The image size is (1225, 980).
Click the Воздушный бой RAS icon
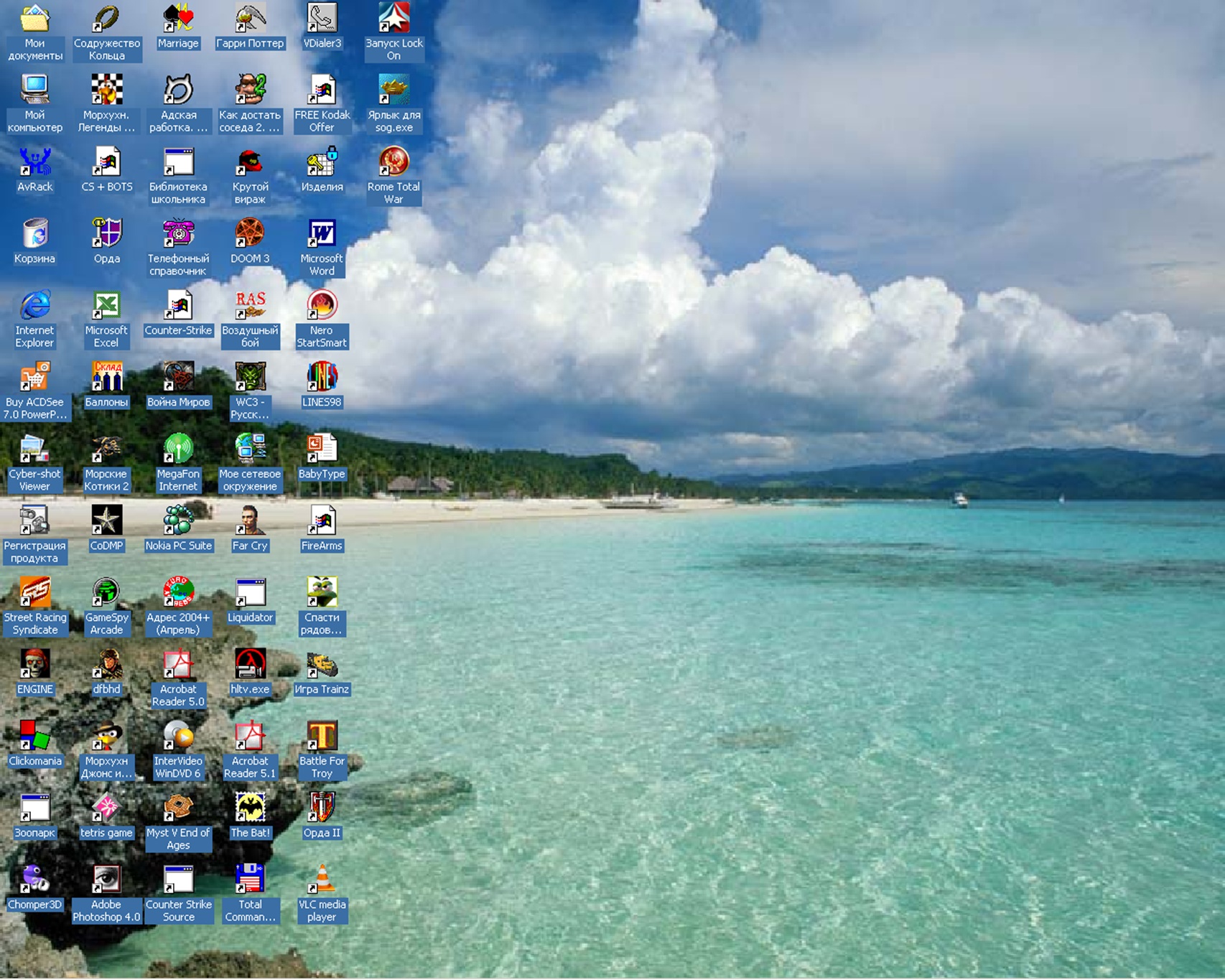point(250,305)
